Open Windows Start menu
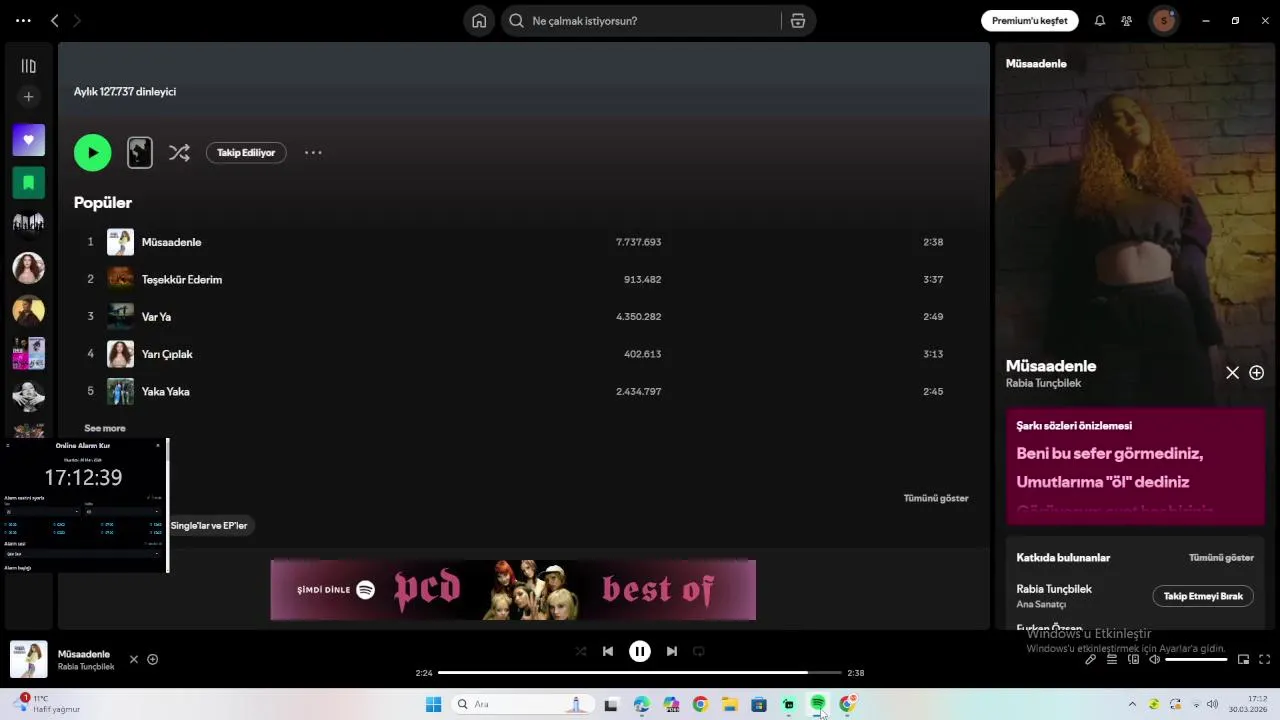 coord(433,705)
